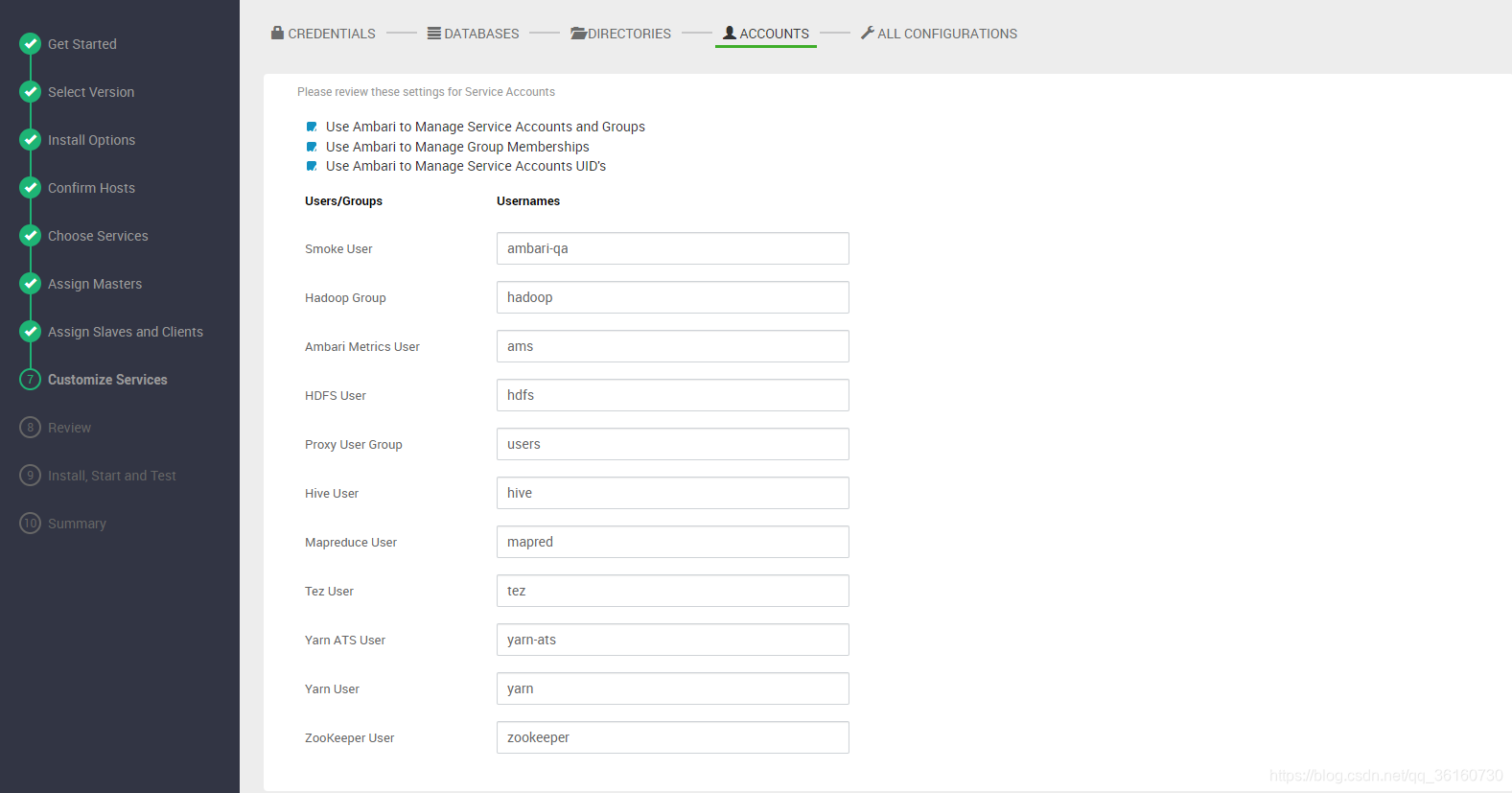Return to Choose Services step
Image resolution: width=1512 pixels, height=793 pixels.
(98, 236)
